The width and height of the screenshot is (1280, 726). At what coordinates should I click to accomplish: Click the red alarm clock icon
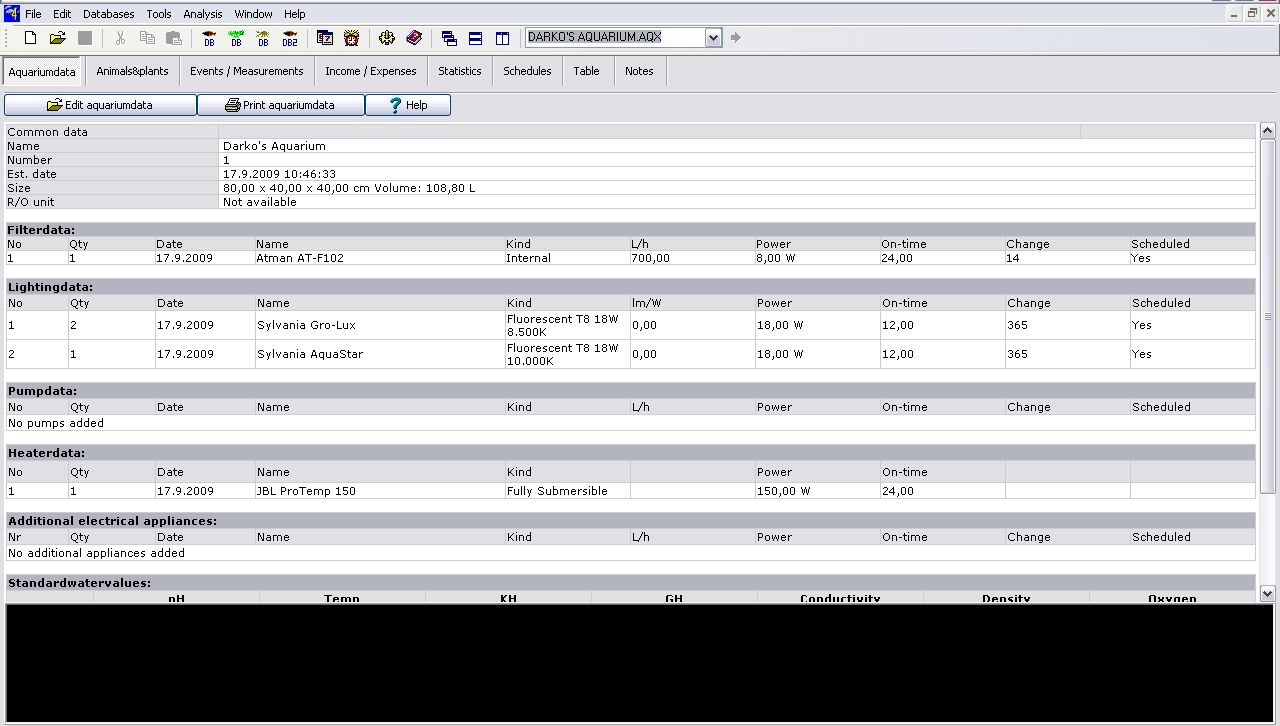tap(352, 38)
